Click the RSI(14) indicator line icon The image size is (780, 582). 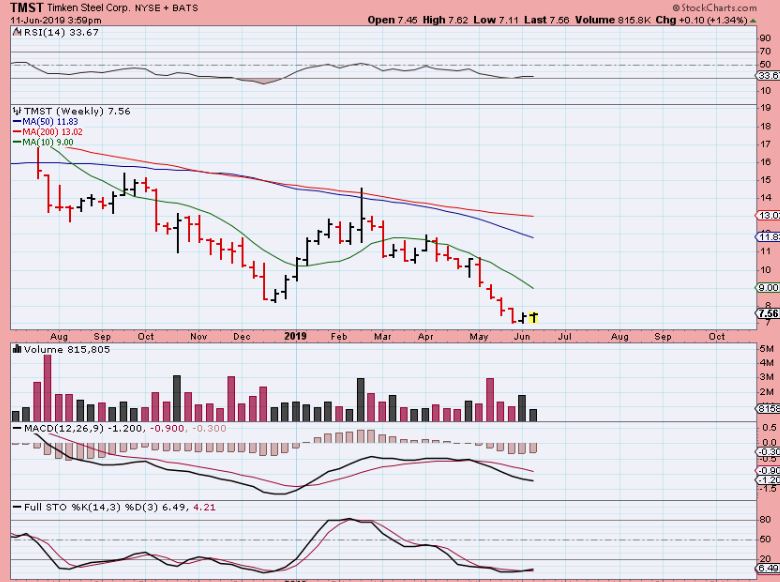(17, 32)
